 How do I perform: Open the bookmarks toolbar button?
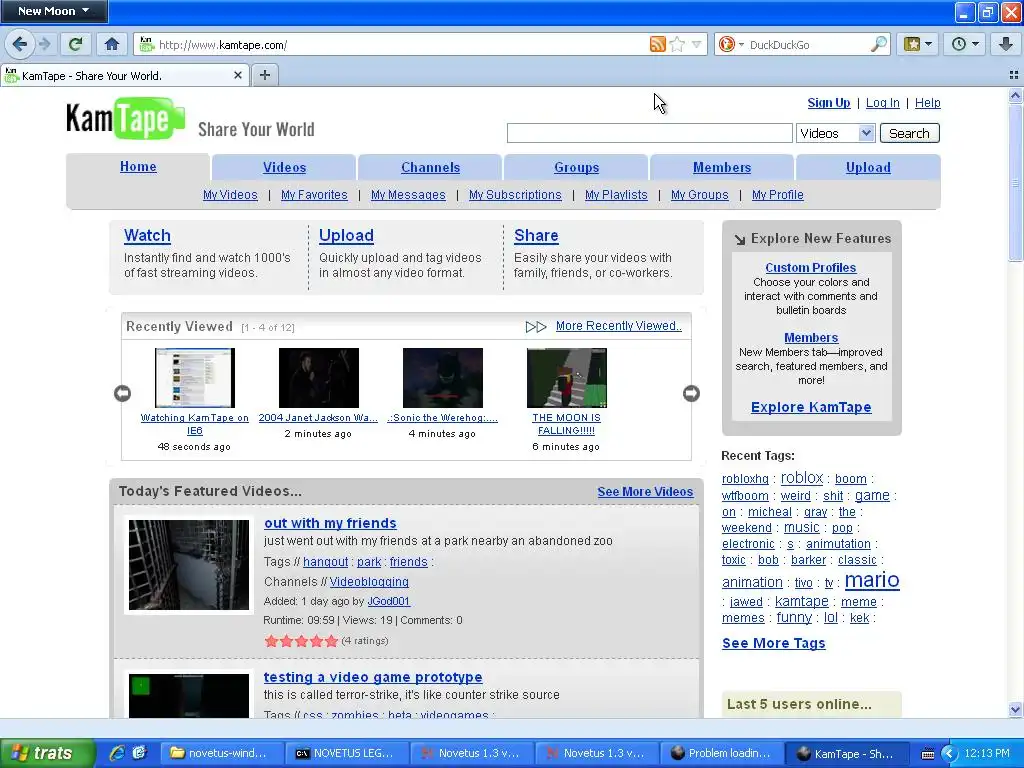(918, 44)
